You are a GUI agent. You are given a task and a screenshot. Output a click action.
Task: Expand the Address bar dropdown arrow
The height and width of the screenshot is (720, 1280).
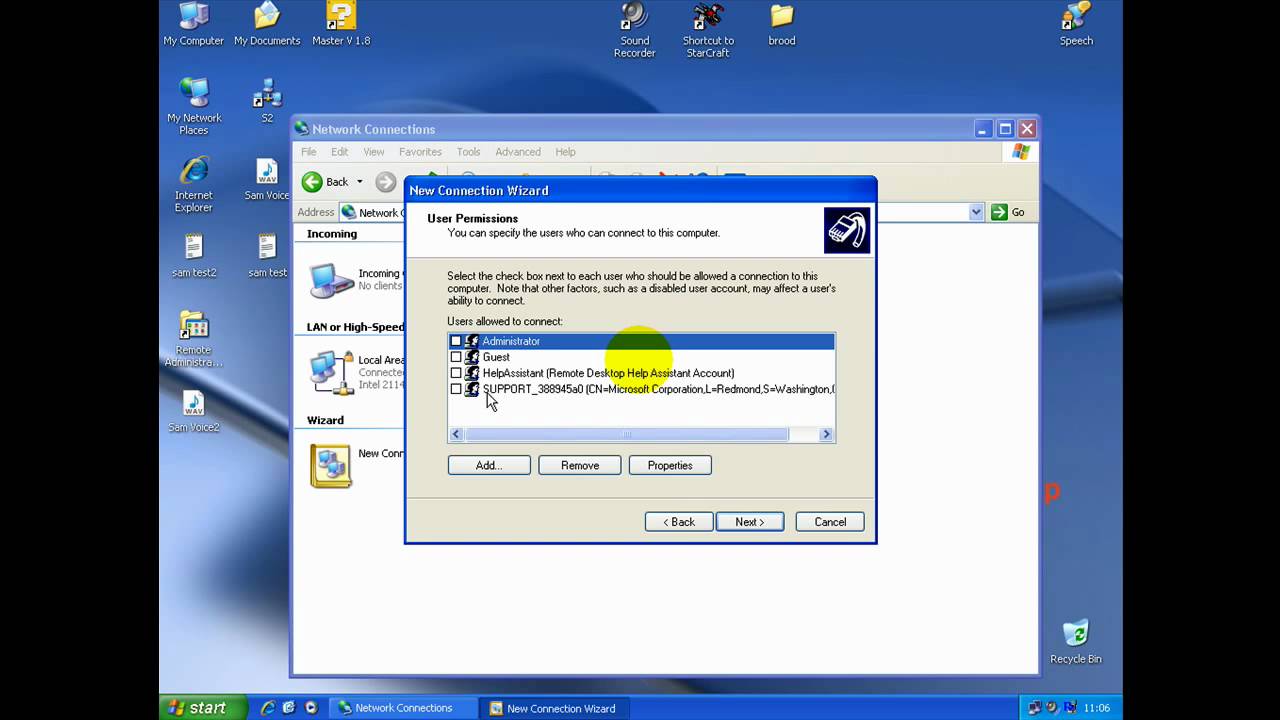click(x=976, y=212)
